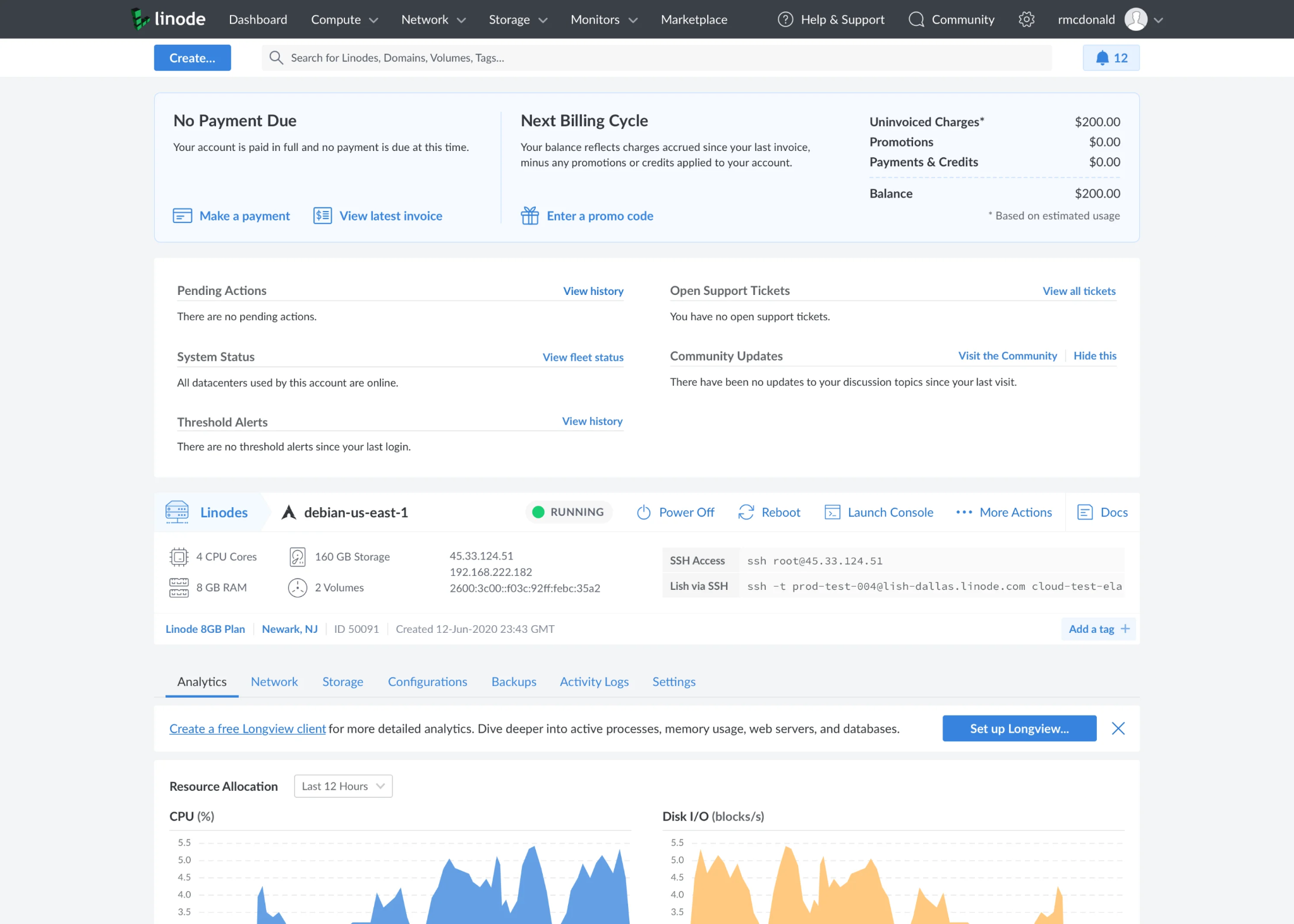Open the user menu chevron beside avatar
This screenshot has height=924, width=1294.
tap(1158, 20)
